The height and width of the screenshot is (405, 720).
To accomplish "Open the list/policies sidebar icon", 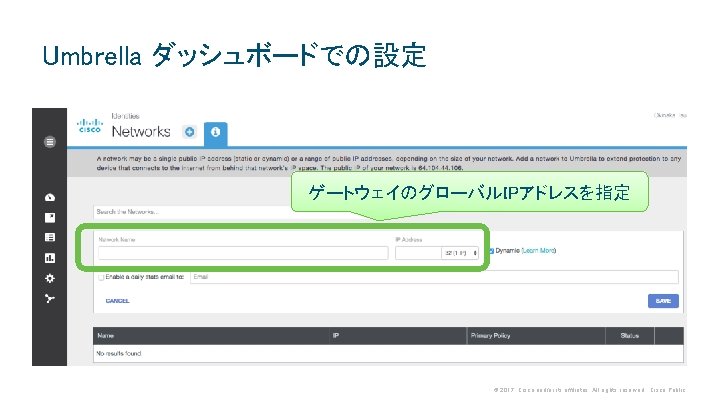I will tap(50, 237).
